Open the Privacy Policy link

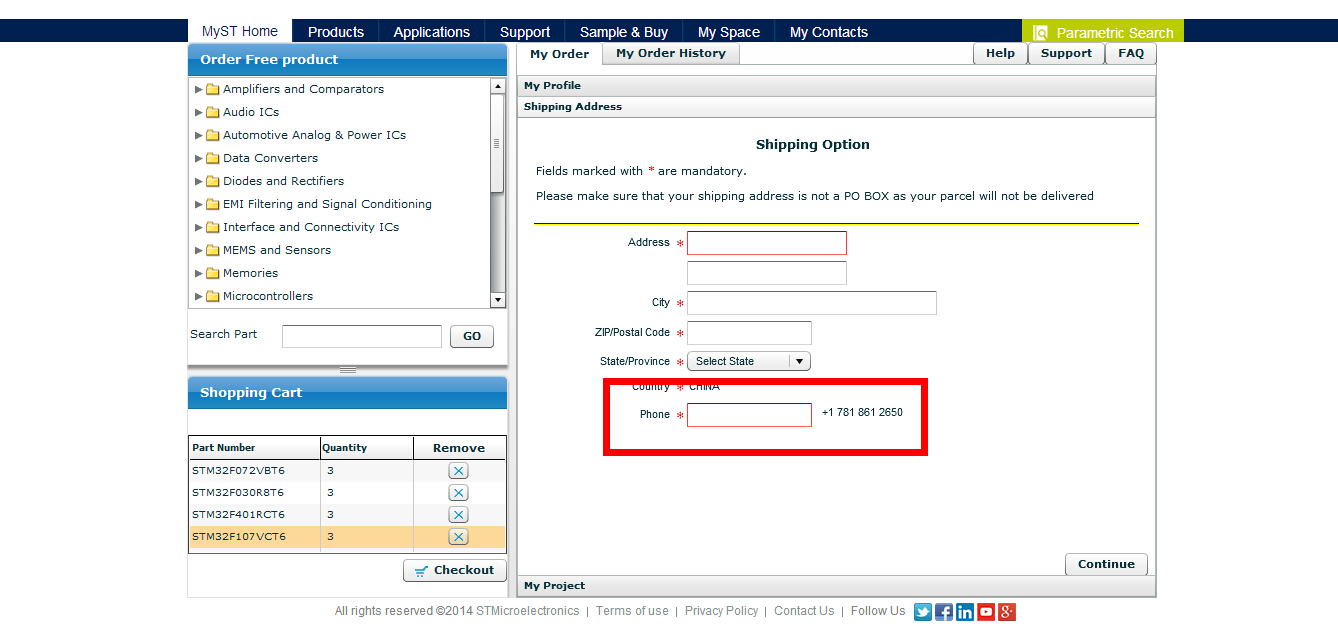click(x=721, y=611)
